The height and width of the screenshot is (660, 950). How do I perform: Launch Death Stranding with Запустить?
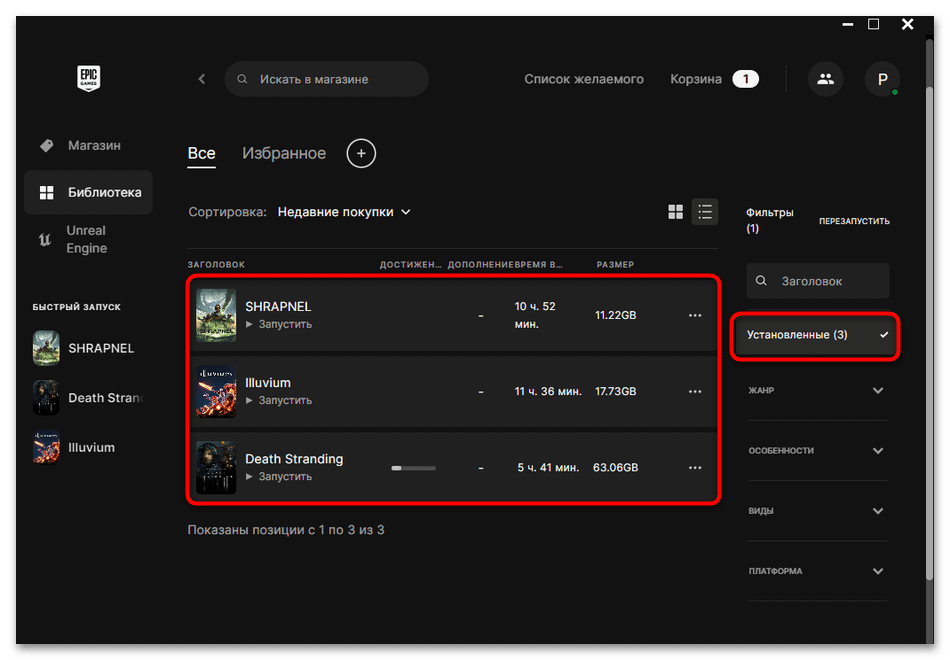tap(279, 477)
